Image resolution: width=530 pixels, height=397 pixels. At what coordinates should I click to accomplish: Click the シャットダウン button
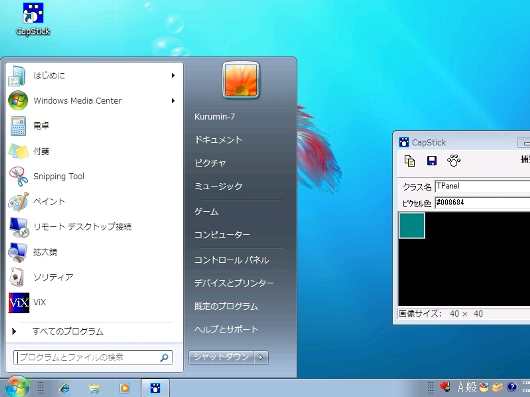[221, 357]
